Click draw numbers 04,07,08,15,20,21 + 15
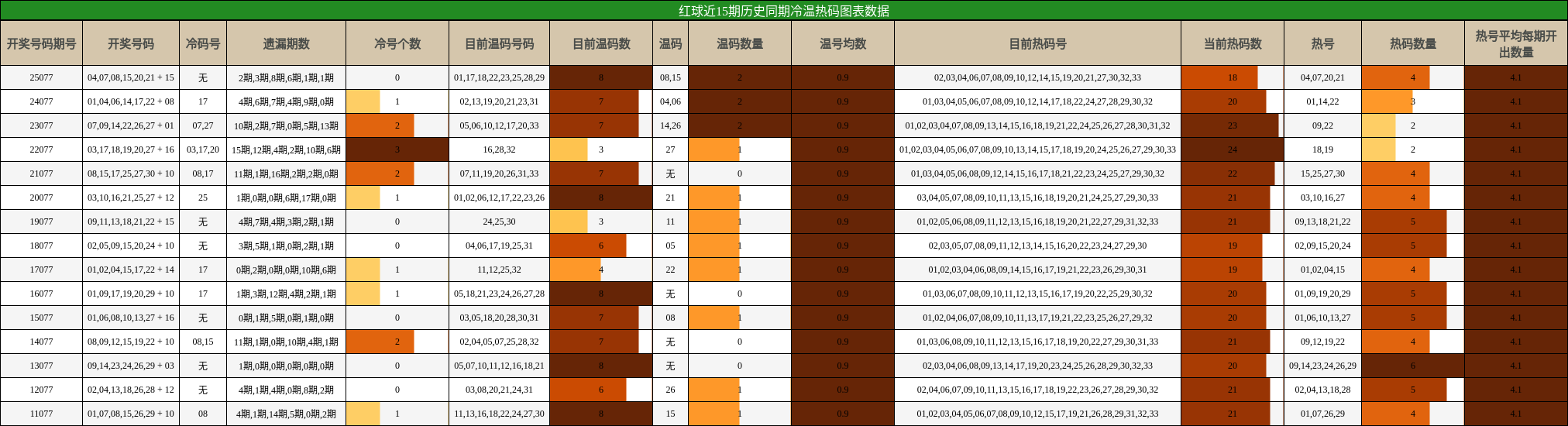 click(x=131, y=77)
